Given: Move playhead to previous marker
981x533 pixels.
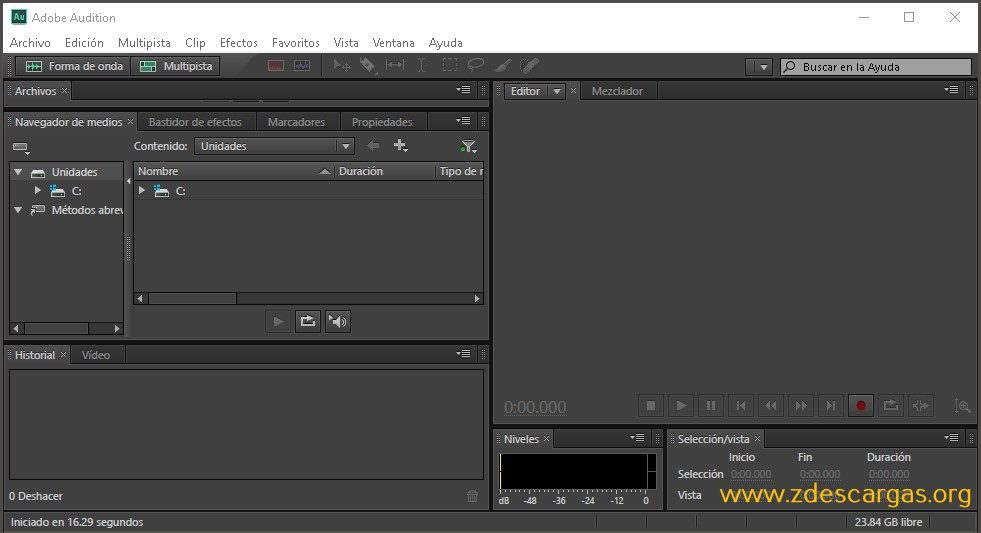Looking at the screenshot, I should pyautogui.click(x=741, y=406).
